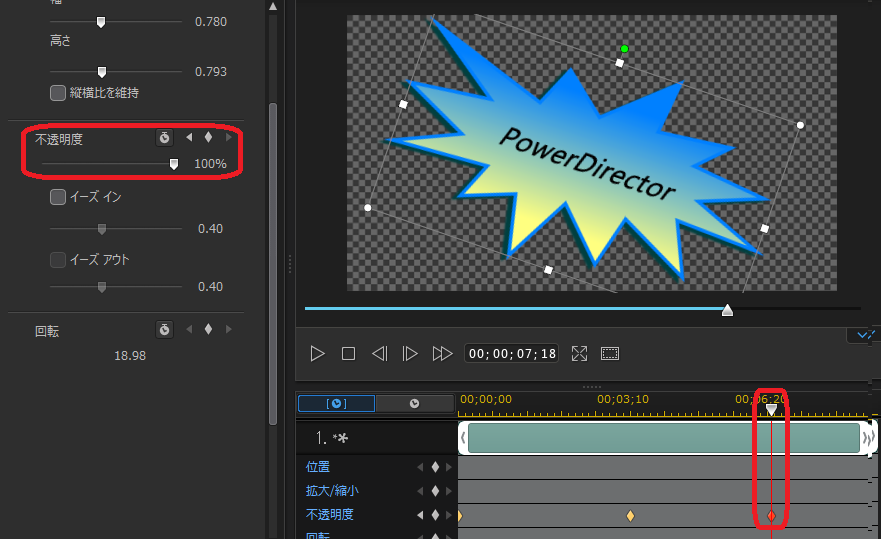Click the 回転 value 18.98
The width and height of the screenshot is (881, 539).
pyautogui.click(x=130, y=356)
